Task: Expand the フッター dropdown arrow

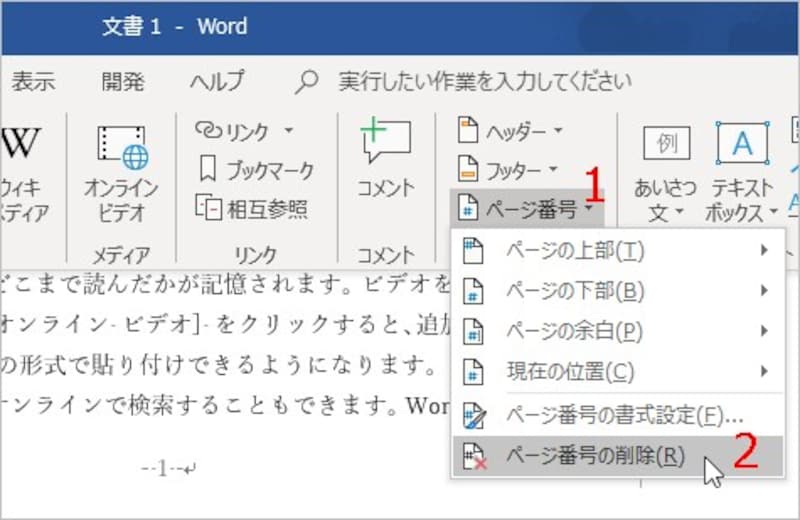Action: tap(554, 169)
